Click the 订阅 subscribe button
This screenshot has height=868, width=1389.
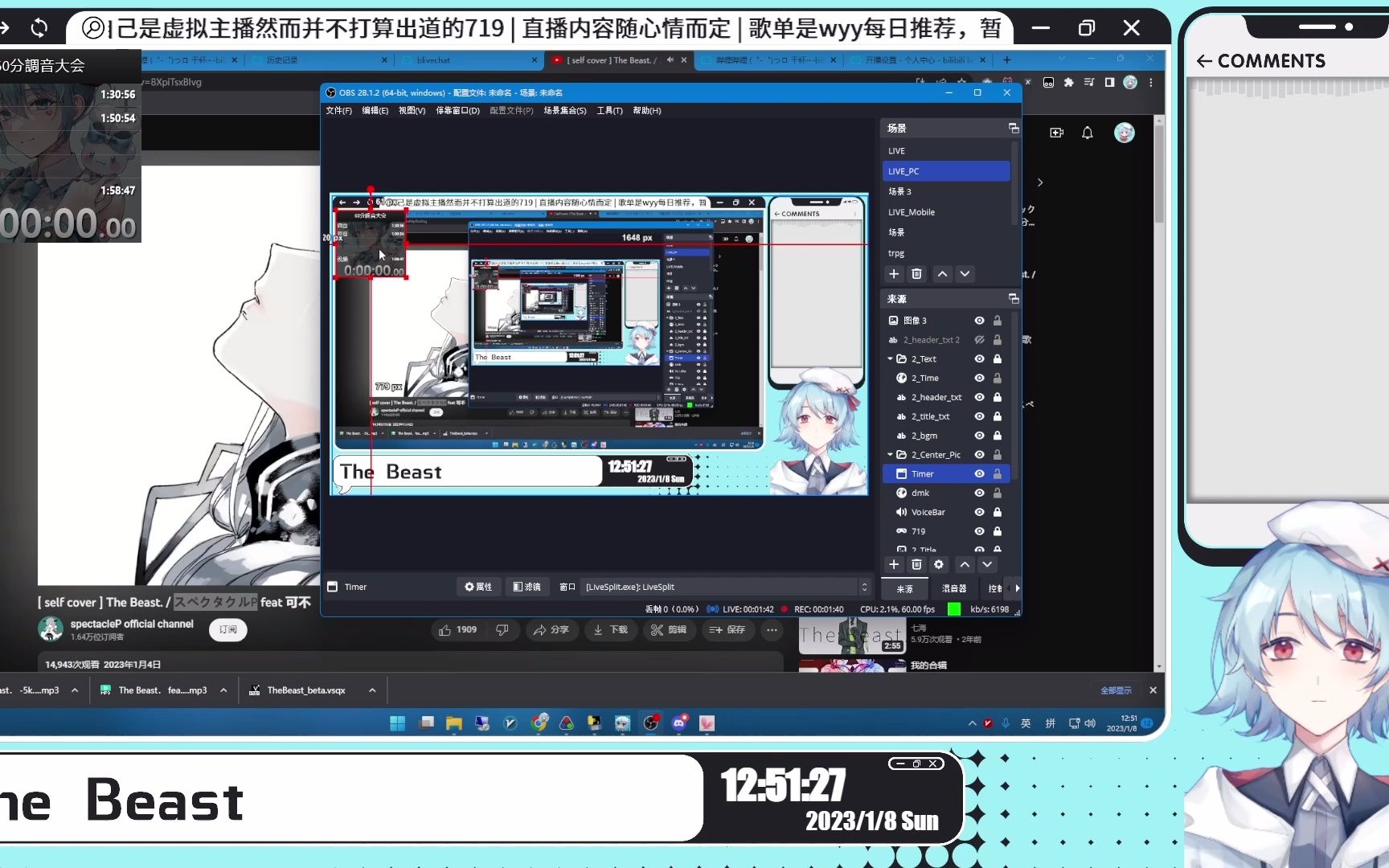pos(228,630)
